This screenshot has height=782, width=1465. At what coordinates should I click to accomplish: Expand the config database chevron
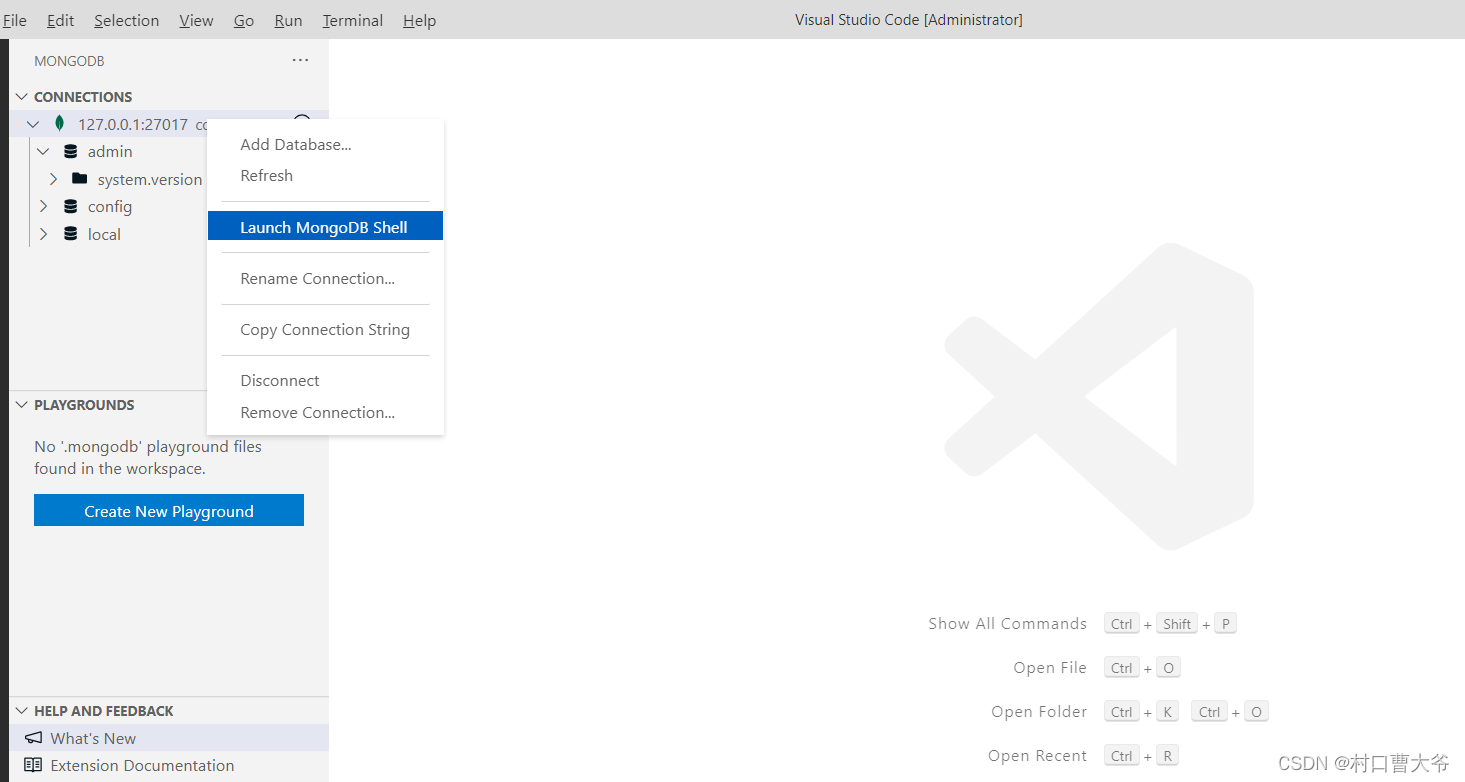coord(43,206)
